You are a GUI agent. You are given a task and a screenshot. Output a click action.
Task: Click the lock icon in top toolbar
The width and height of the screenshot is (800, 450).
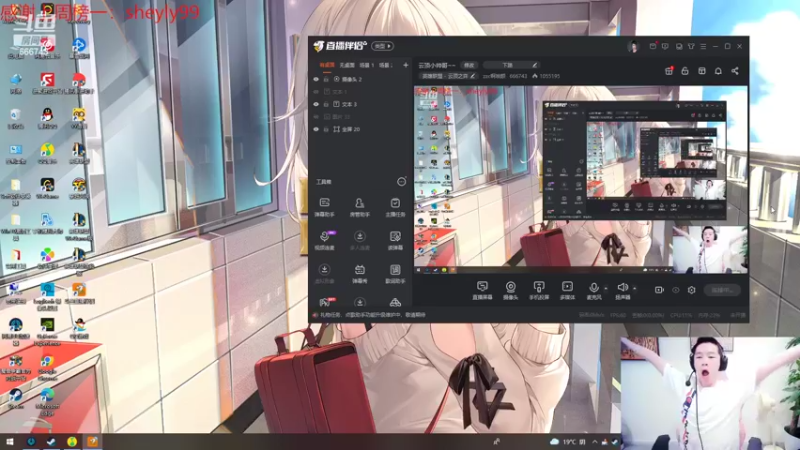coord(685,71)
